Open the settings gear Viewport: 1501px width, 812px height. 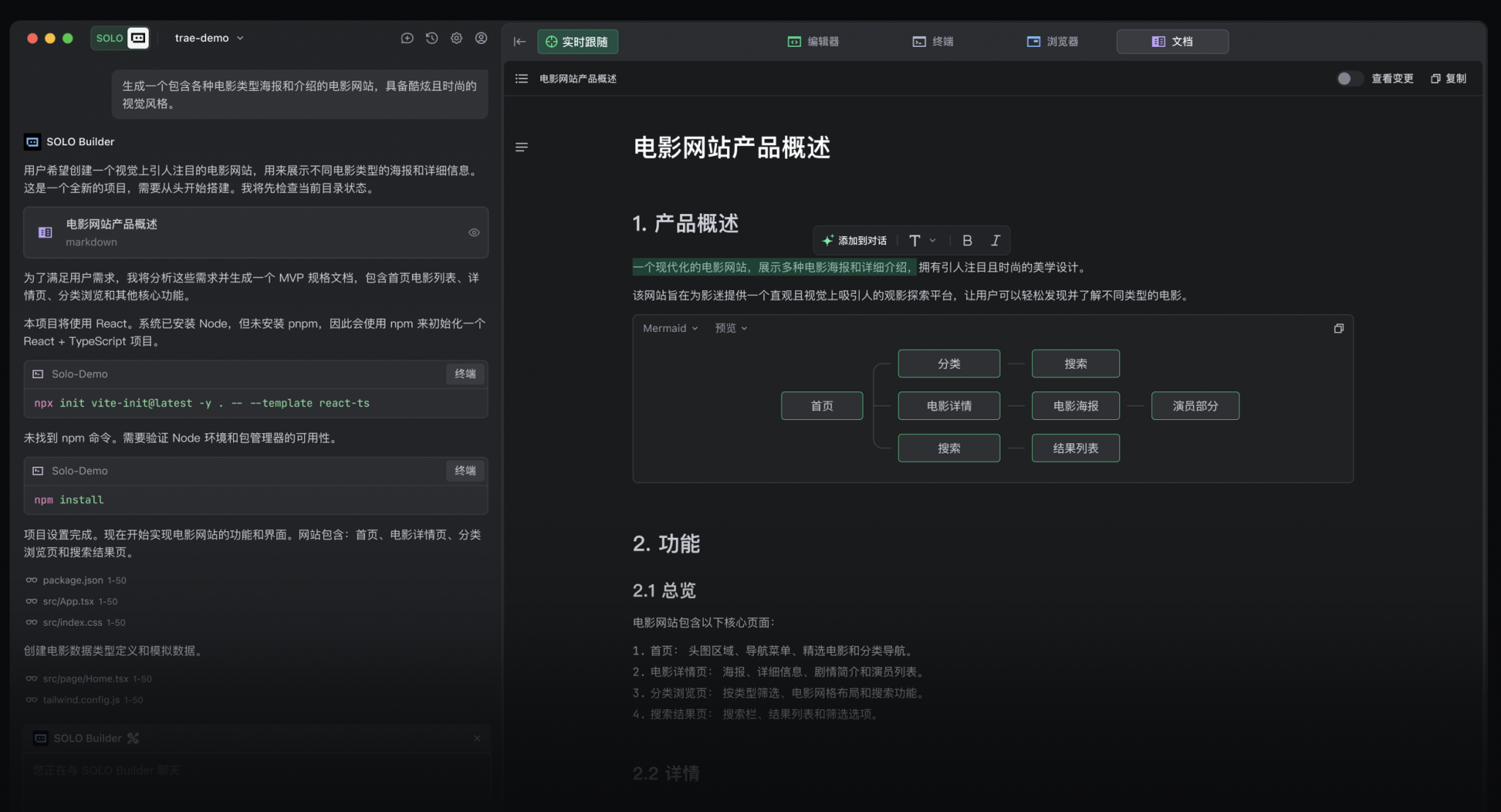coord(457,38)
